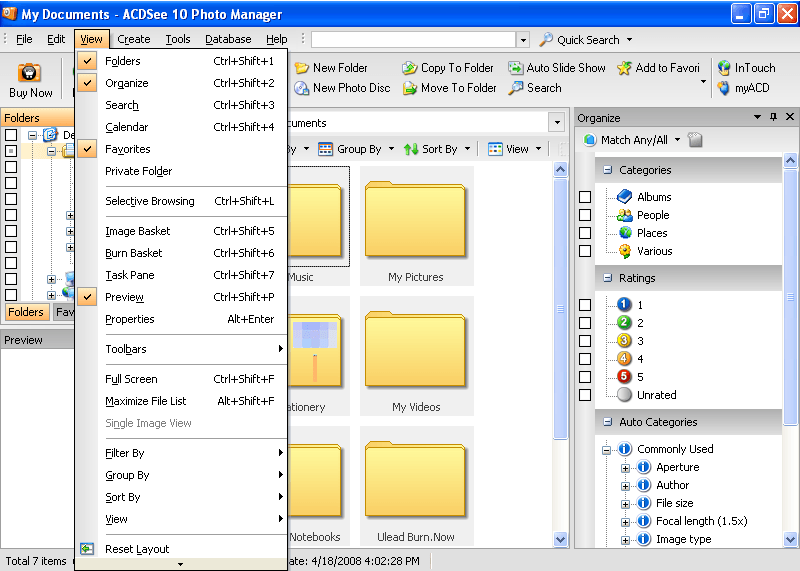Image resolution: width=800 pixels, height=571 pixels.
Task: Select Image Basket in the View menu
Action: (181, 231)
